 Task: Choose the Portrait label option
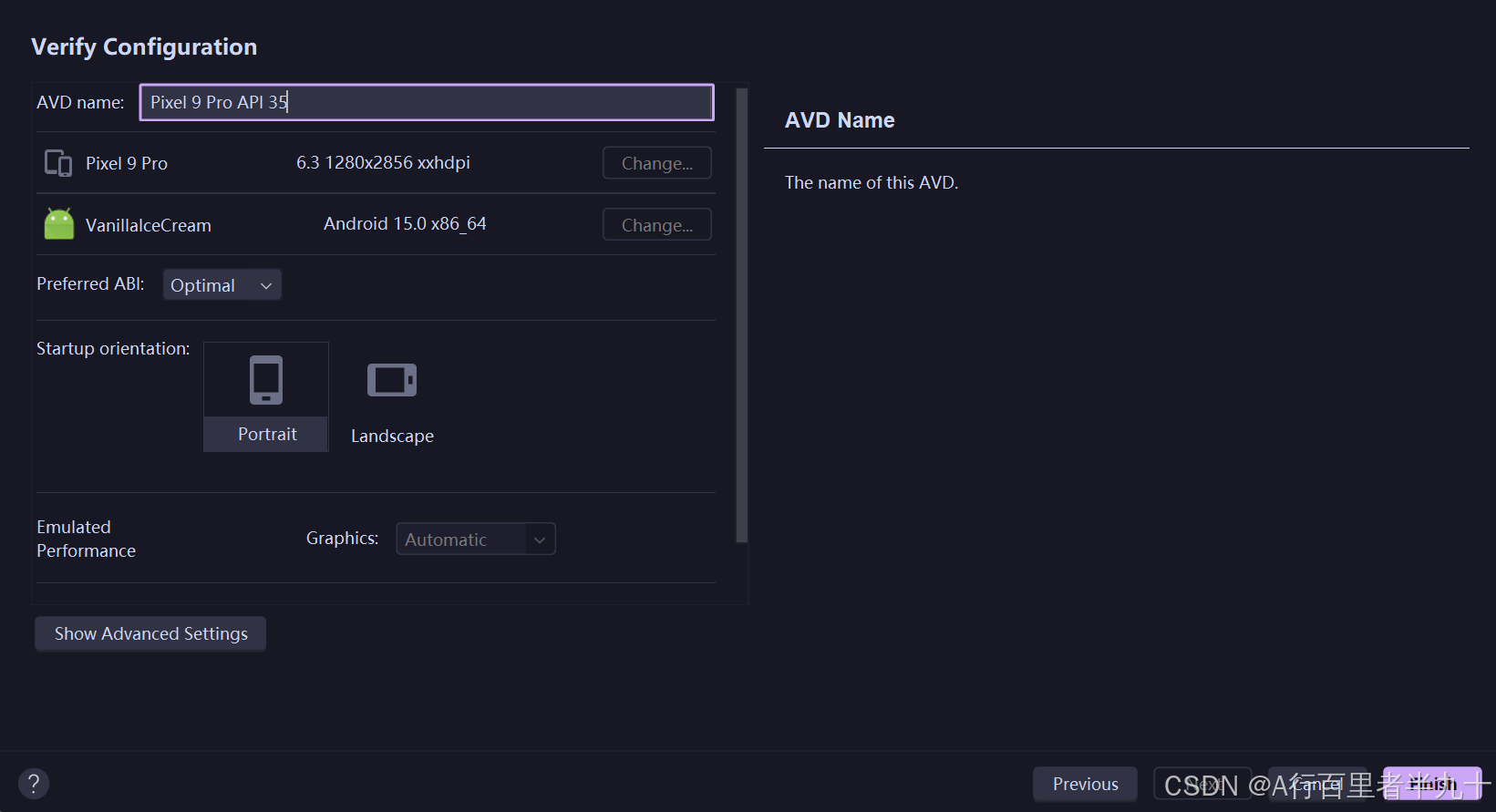(x=267, y=434)
